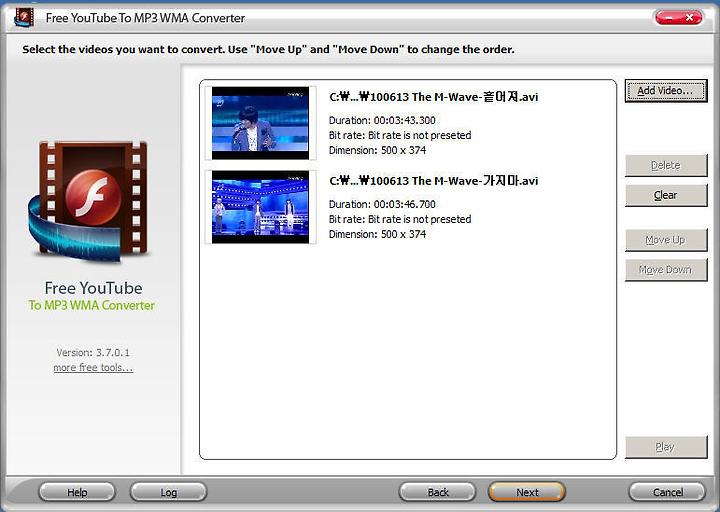Click the Move Down button
Image resolution: width=720 pixels, height=512 pixels.
665,270
